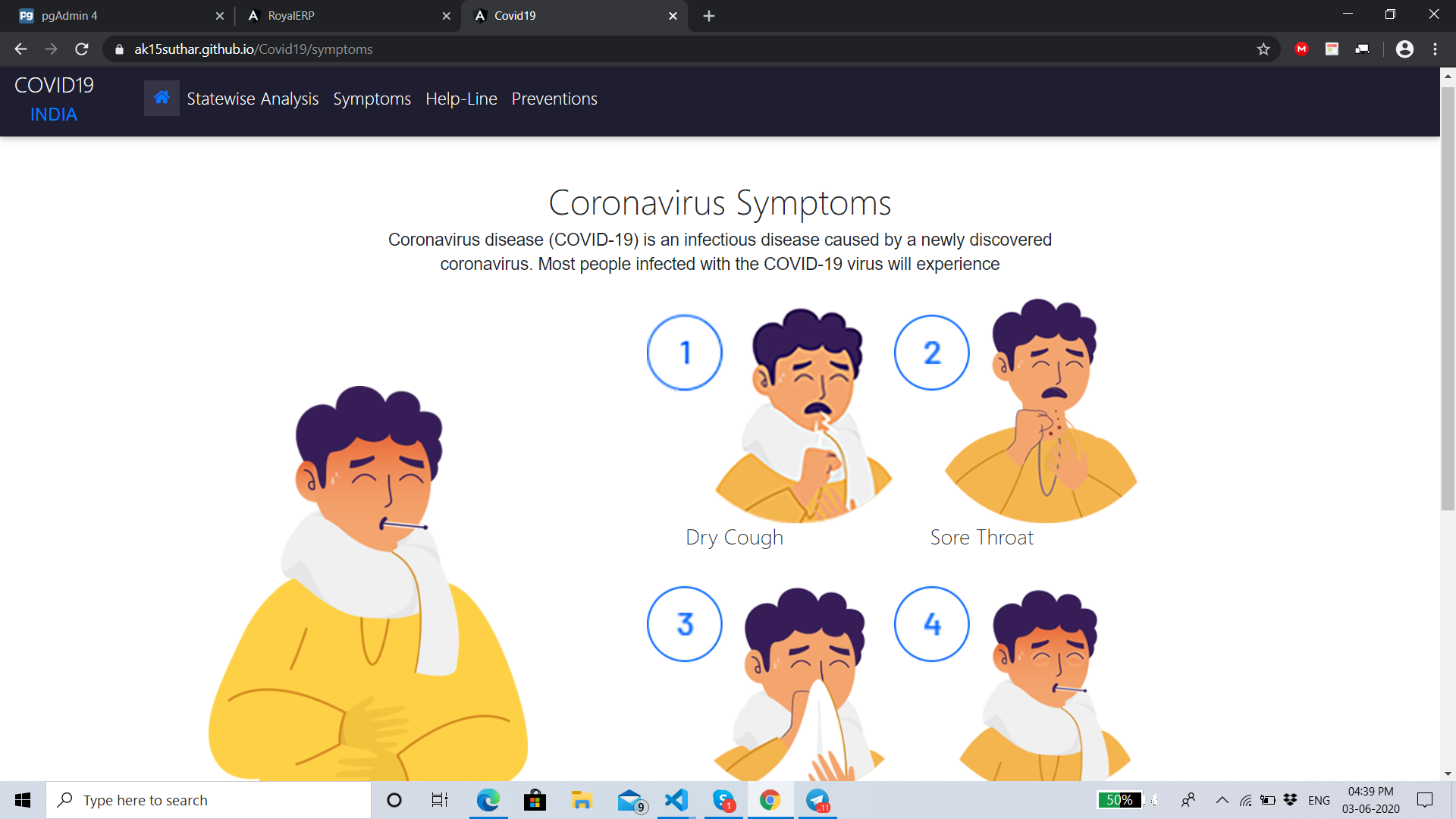
Task: Open the Statewise Analysis page
Action: tap(253, 99)
